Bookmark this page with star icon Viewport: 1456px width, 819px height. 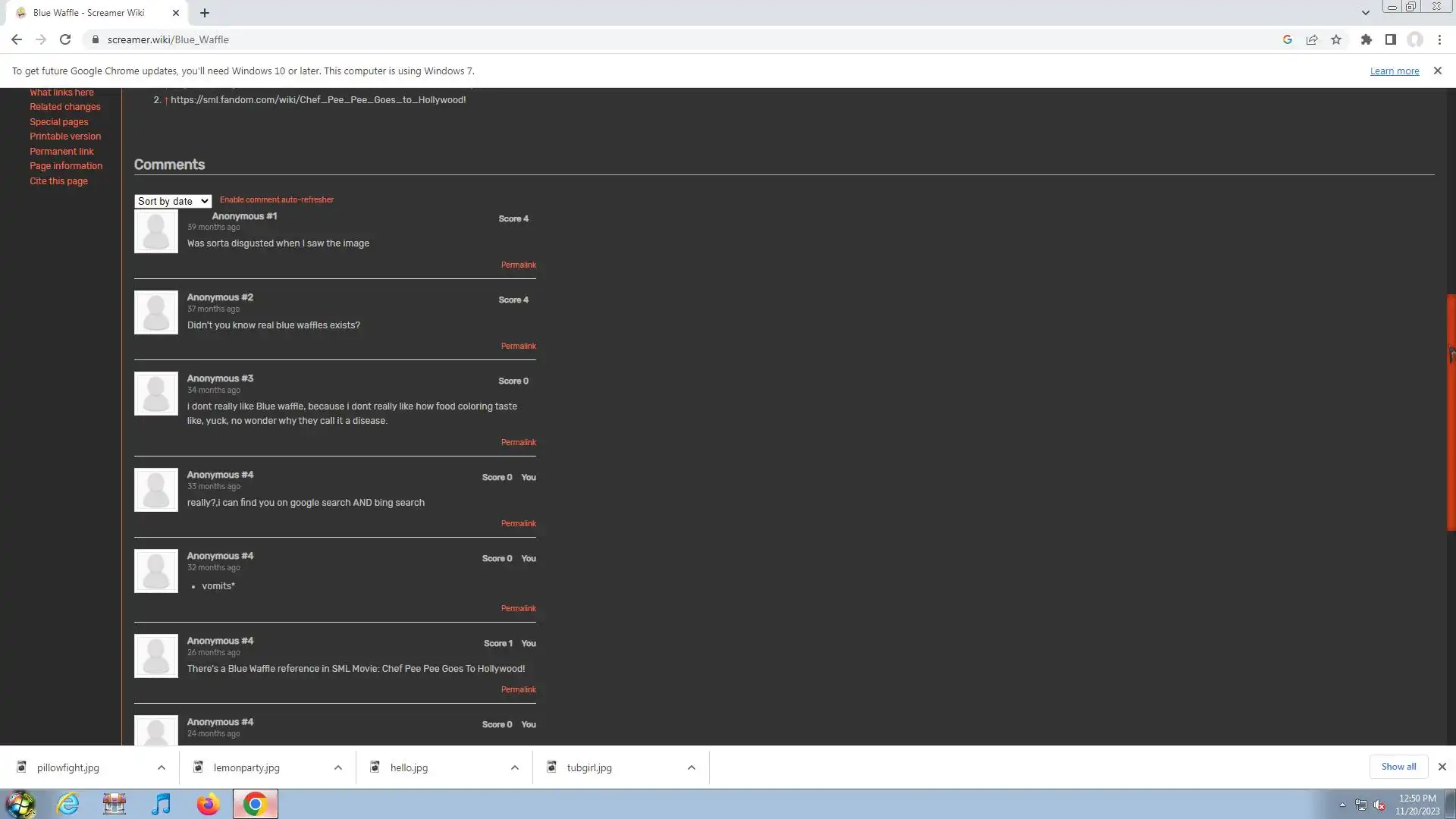click(1336, 39)
